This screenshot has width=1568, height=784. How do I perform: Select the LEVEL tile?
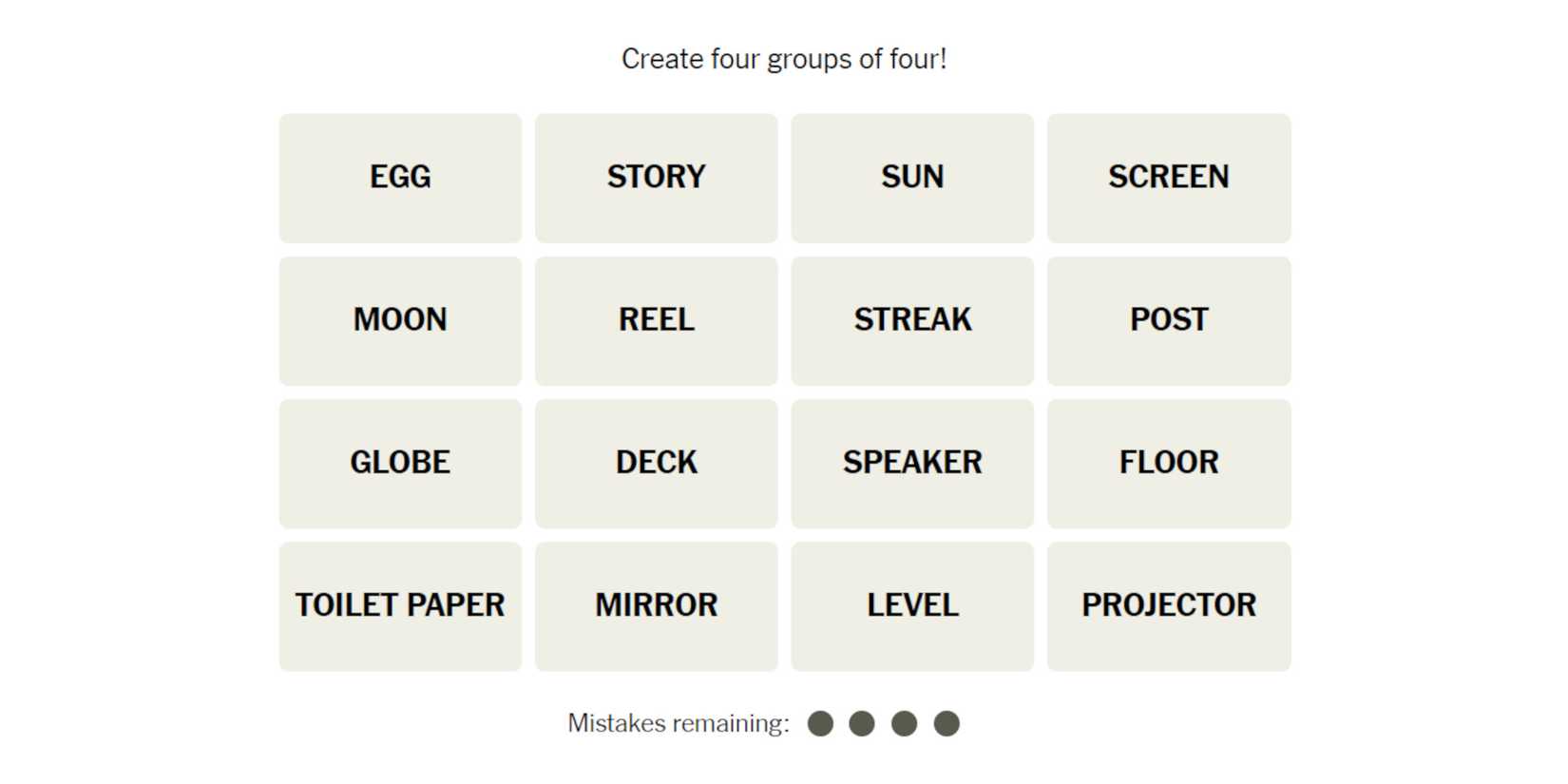coord(912,605)
